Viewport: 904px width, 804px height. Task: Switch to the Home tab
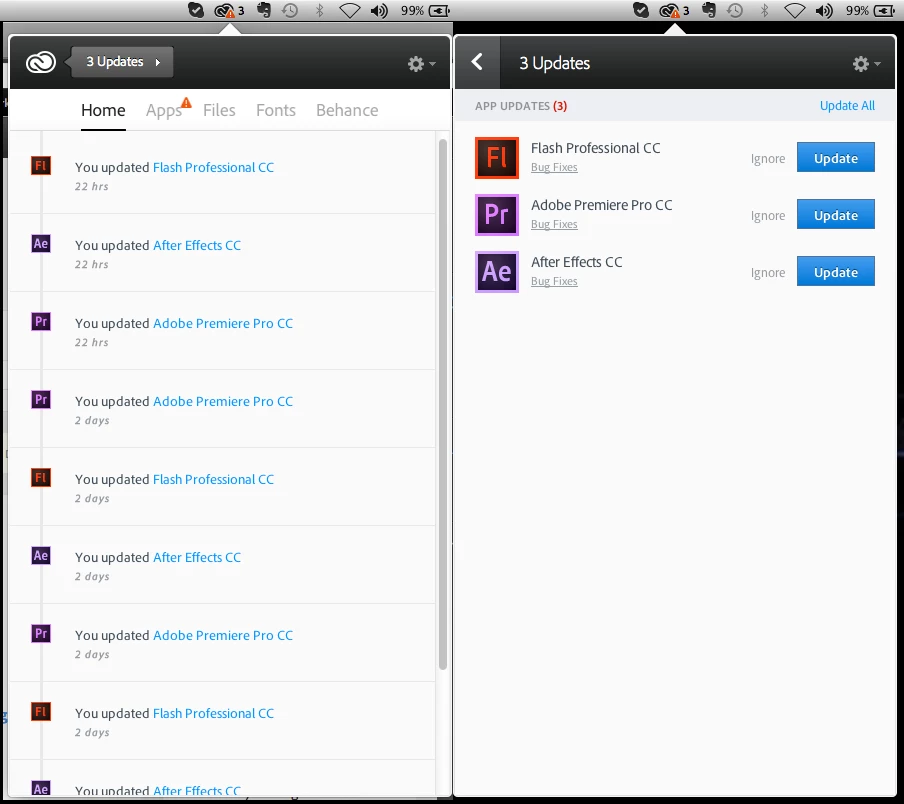[x=103, y=110]
